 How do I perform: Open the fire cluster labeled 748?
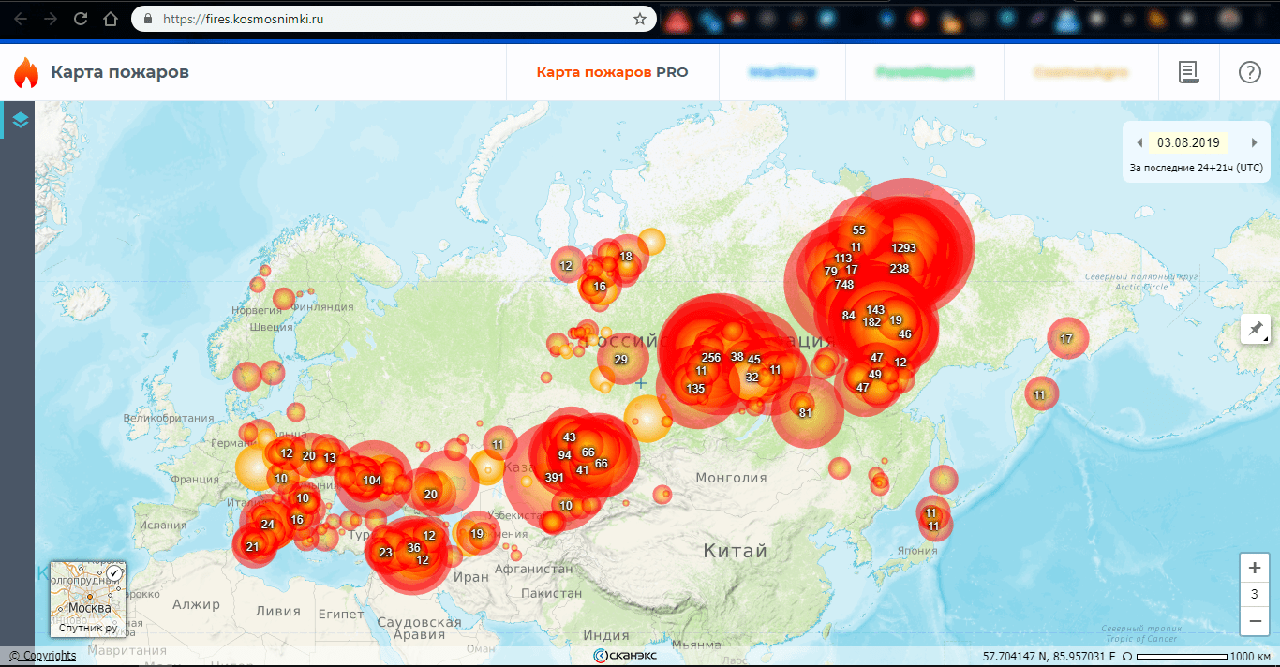coord(844,284)
